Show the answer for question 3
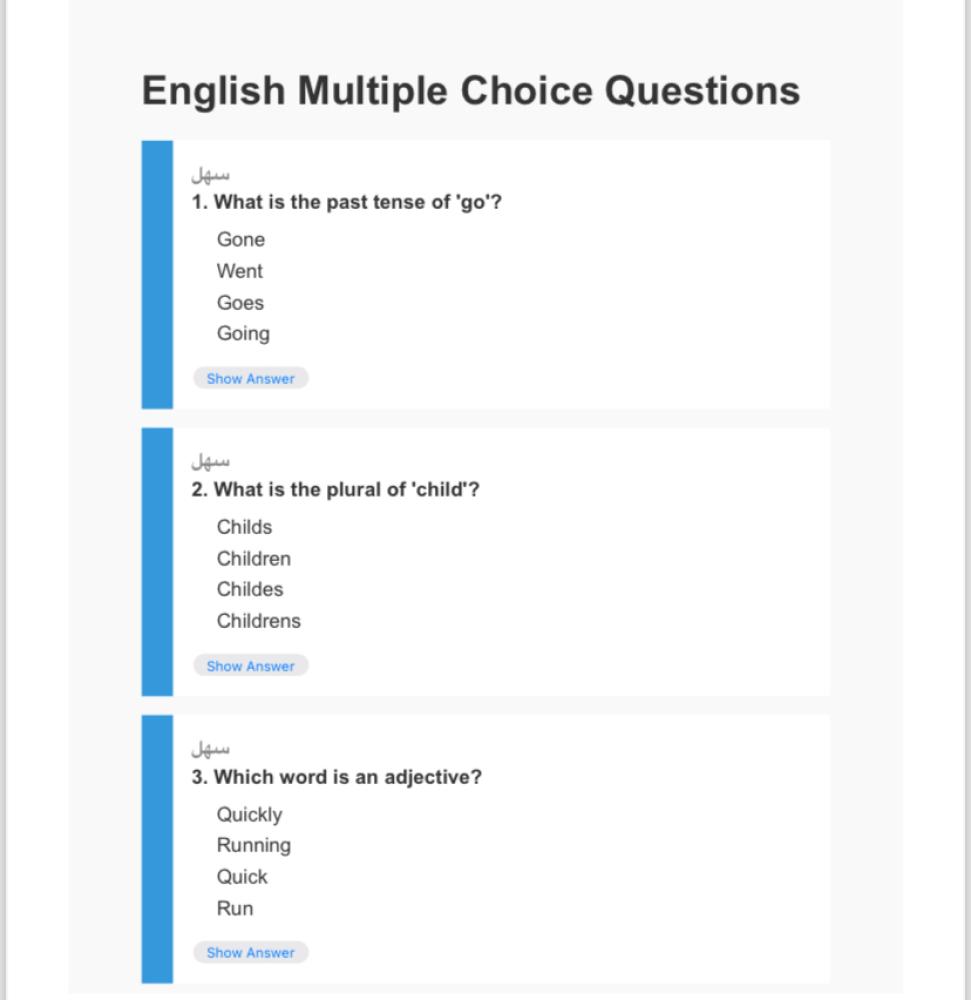Screen dimensions: 971x1000 [x=251, y=952]
